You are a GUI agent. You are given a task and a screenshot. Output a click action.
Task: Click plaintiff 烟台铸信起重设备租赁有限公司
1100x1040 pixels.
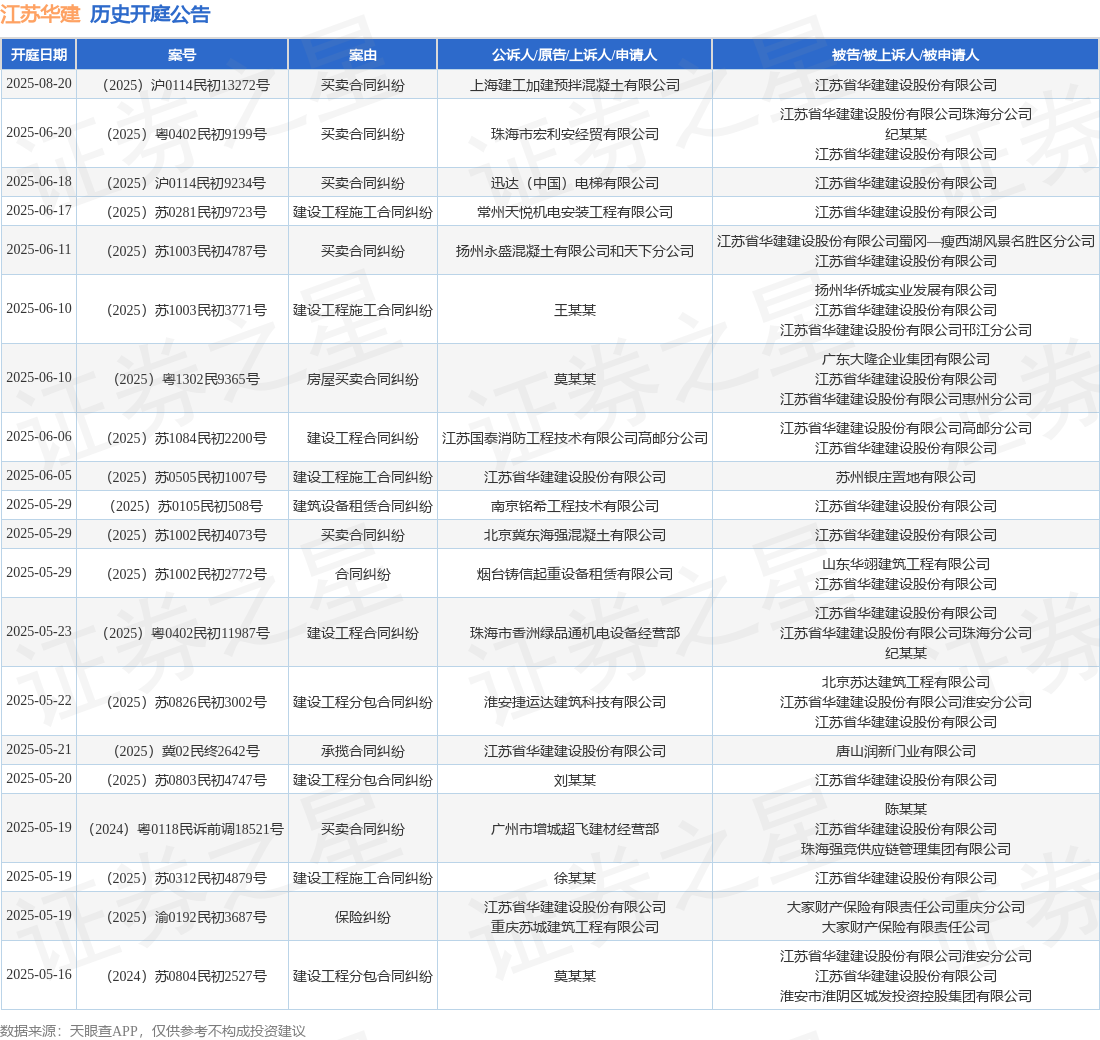[575, 574]
